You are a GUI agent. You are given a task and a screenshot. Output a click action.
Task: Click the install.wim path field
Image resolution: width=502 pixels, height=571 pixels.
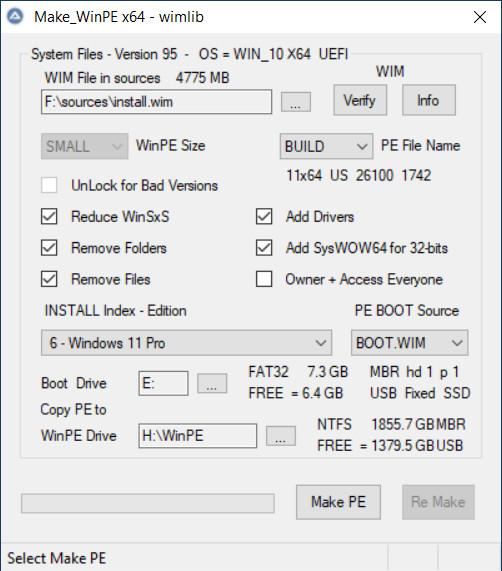point(157,102)
